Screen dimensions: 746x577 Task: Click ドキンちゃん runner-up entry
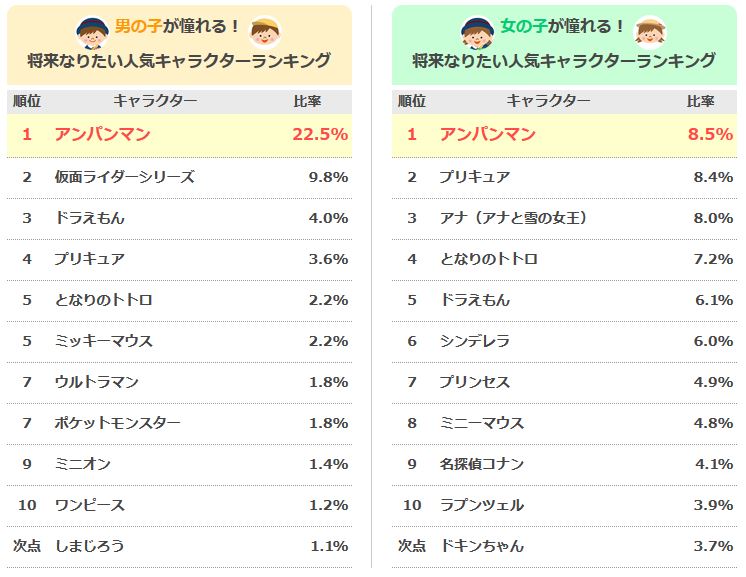tap(482, 546)
